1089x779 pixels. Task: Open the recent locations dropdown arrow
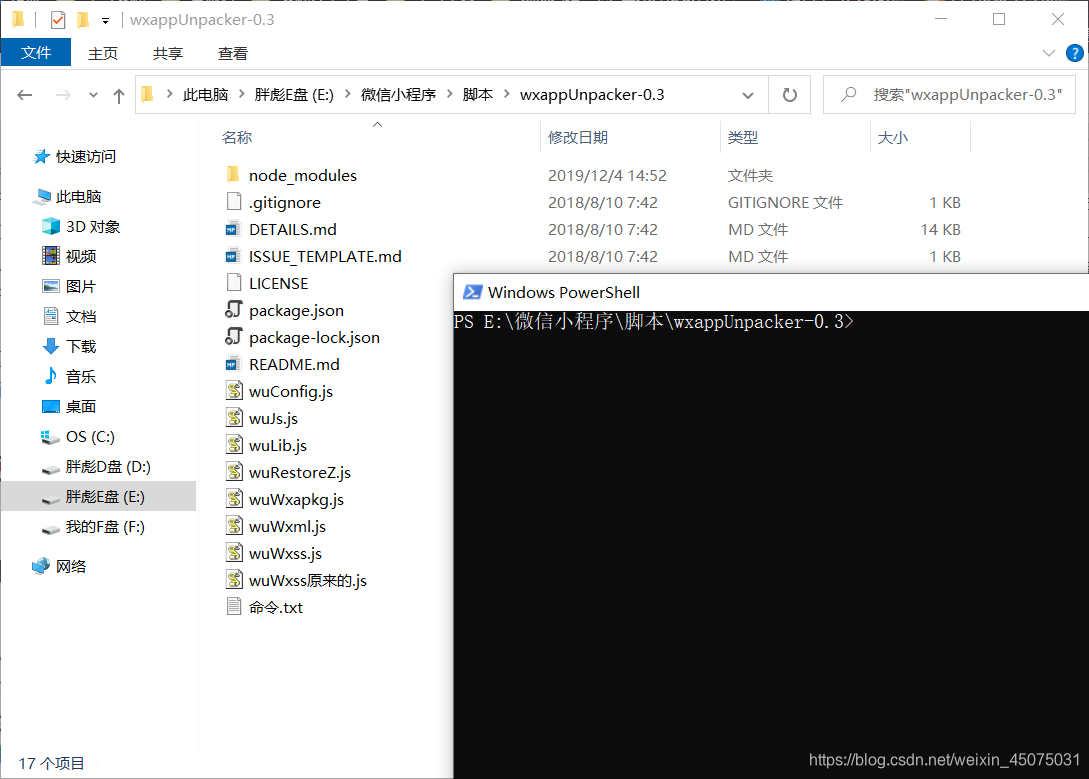(x=93, y=95)
